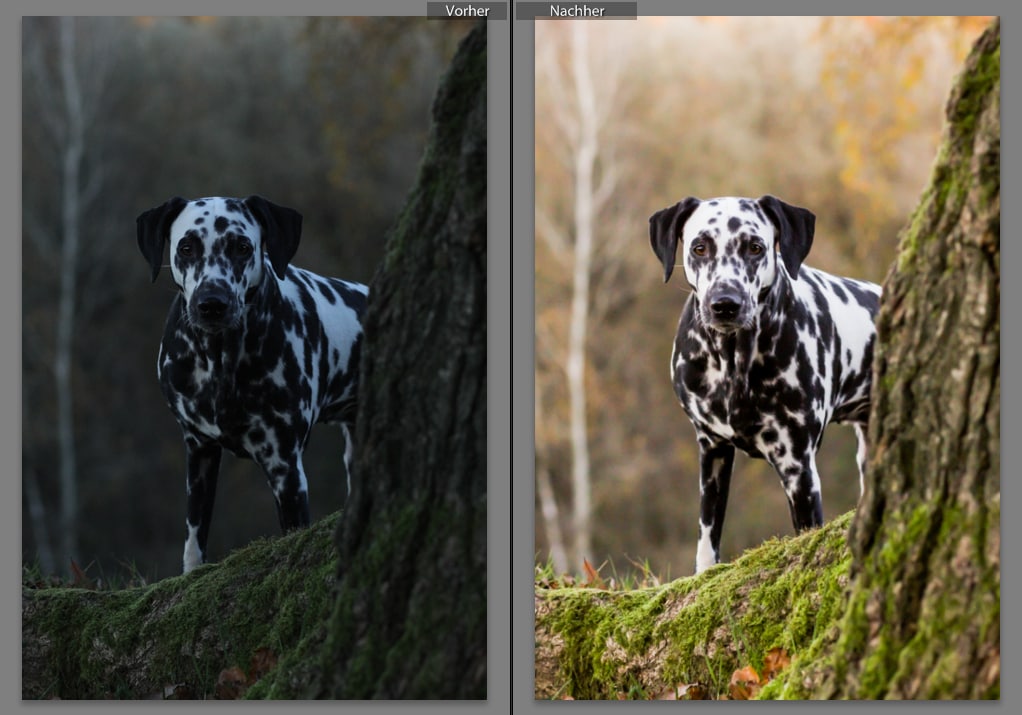The image size is (1022, 715).
Task: Select the bright edited Nachher dog photo
Action: (x=767, y=358)
